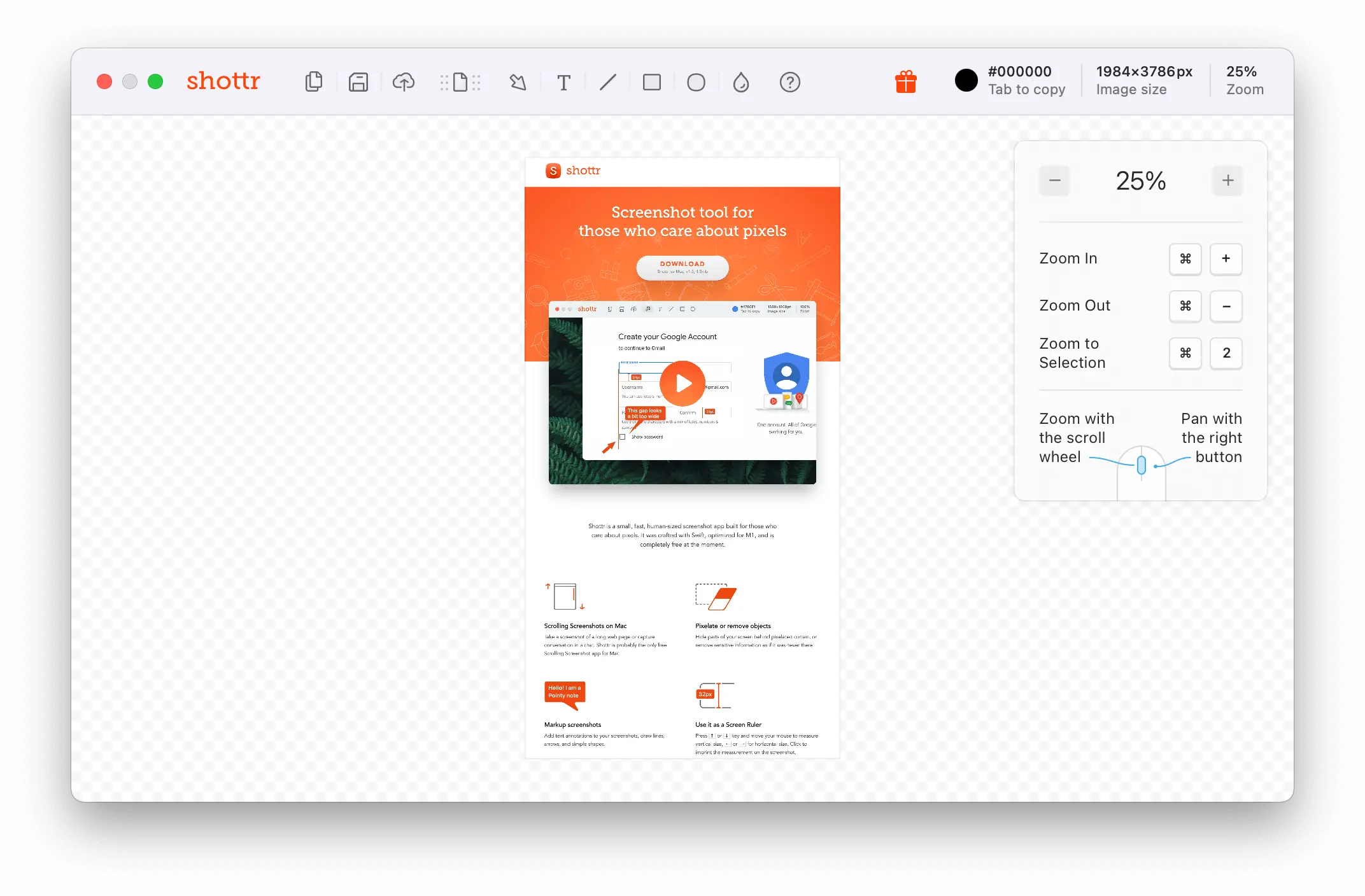Viewport: 1365px width, 896px height.
Task: Decrease zoom with the minus button
Action: [x=1055, y=181]
